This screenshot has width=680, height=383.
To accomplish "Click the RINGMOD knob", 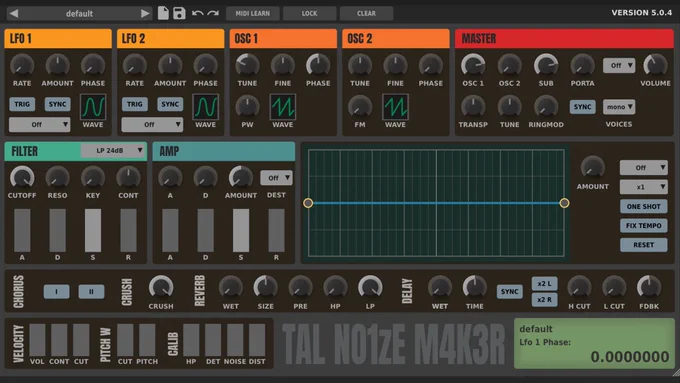I will click(546, 107).
